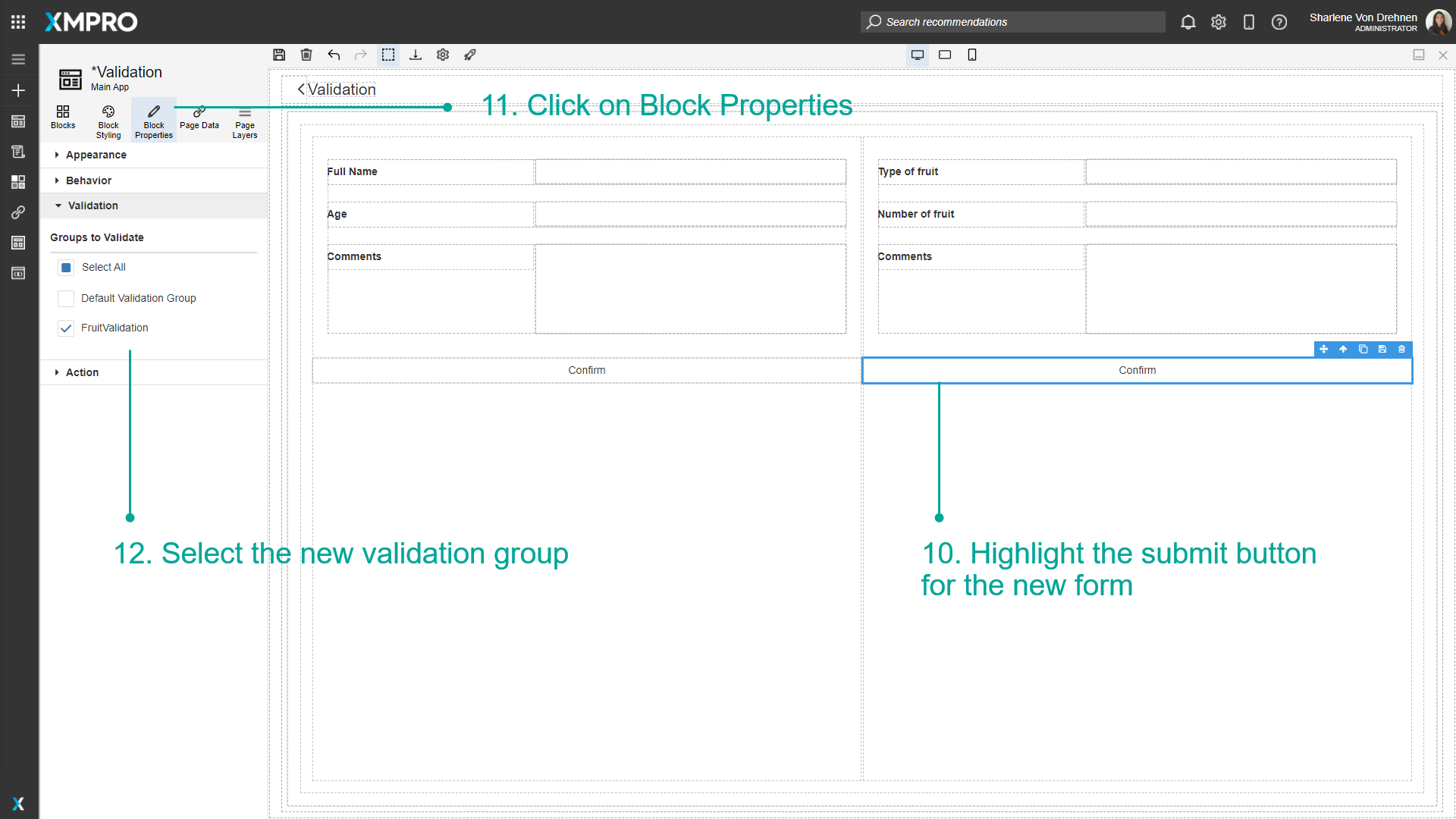Delete the selected Confirm button via trash icon
This screenshot has width=1456, height=819.
[1401, 349]
